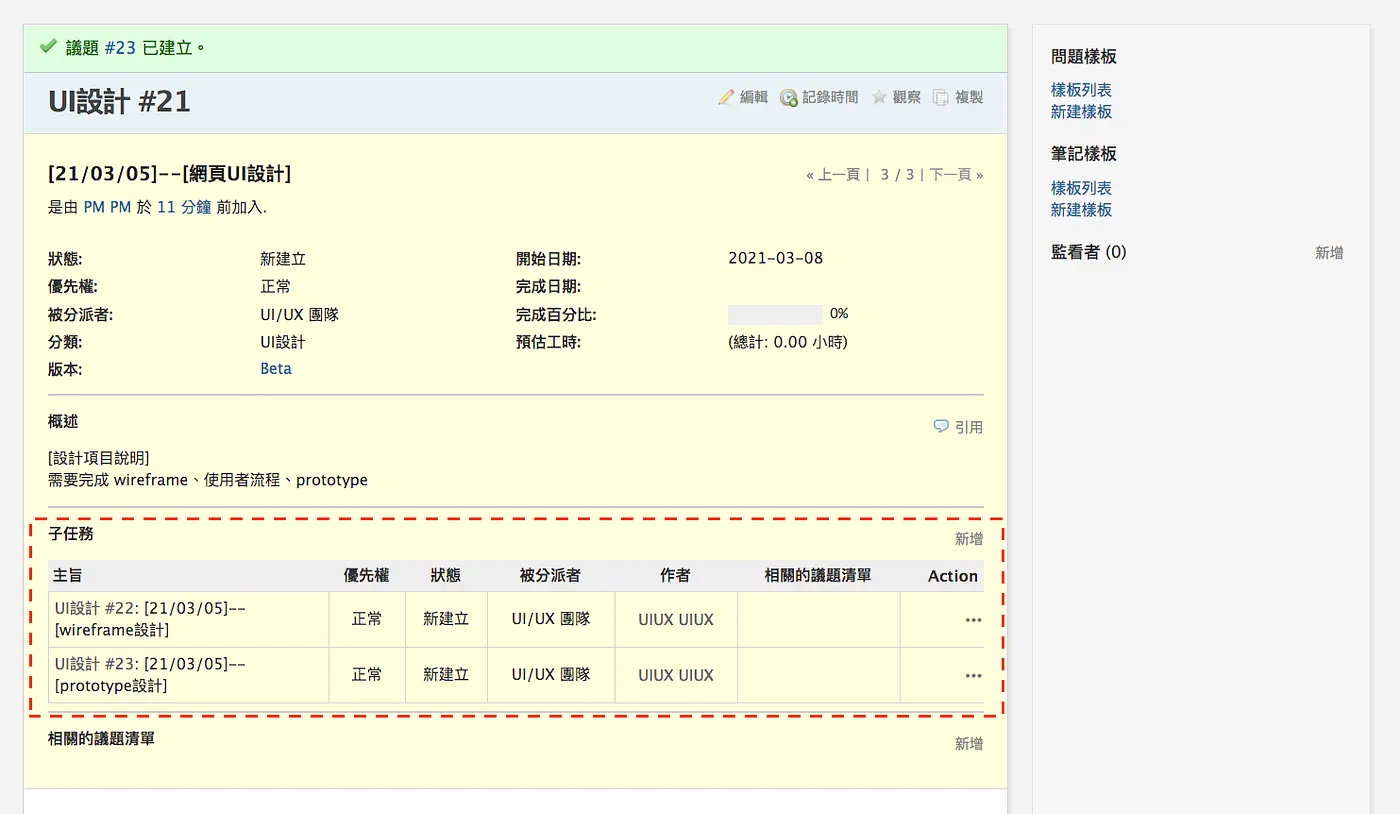Image resolution: width=1400 pixels, height=814 pixels.
Task: Open issue #23 link in success notice
Action: tap(120, 47)
